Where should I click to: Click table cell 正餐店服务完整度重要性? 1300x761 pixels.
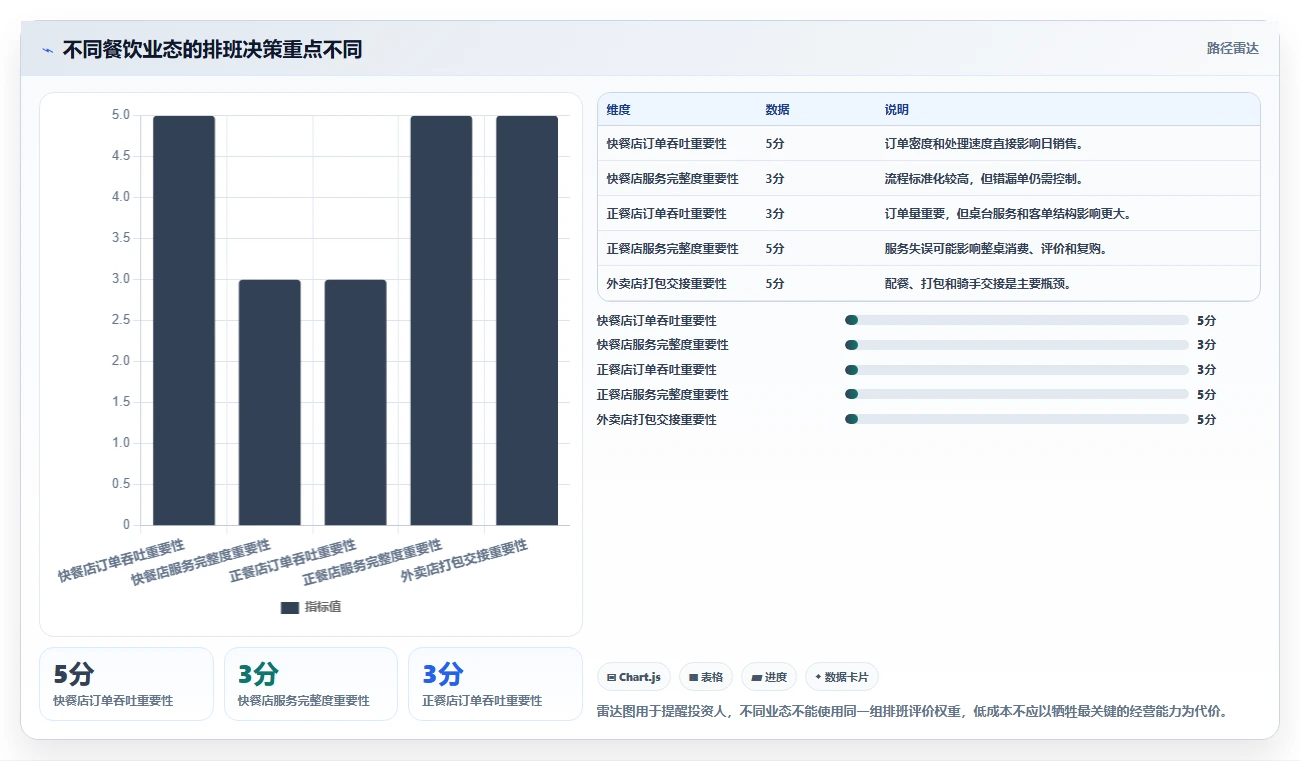click(673, 249)
